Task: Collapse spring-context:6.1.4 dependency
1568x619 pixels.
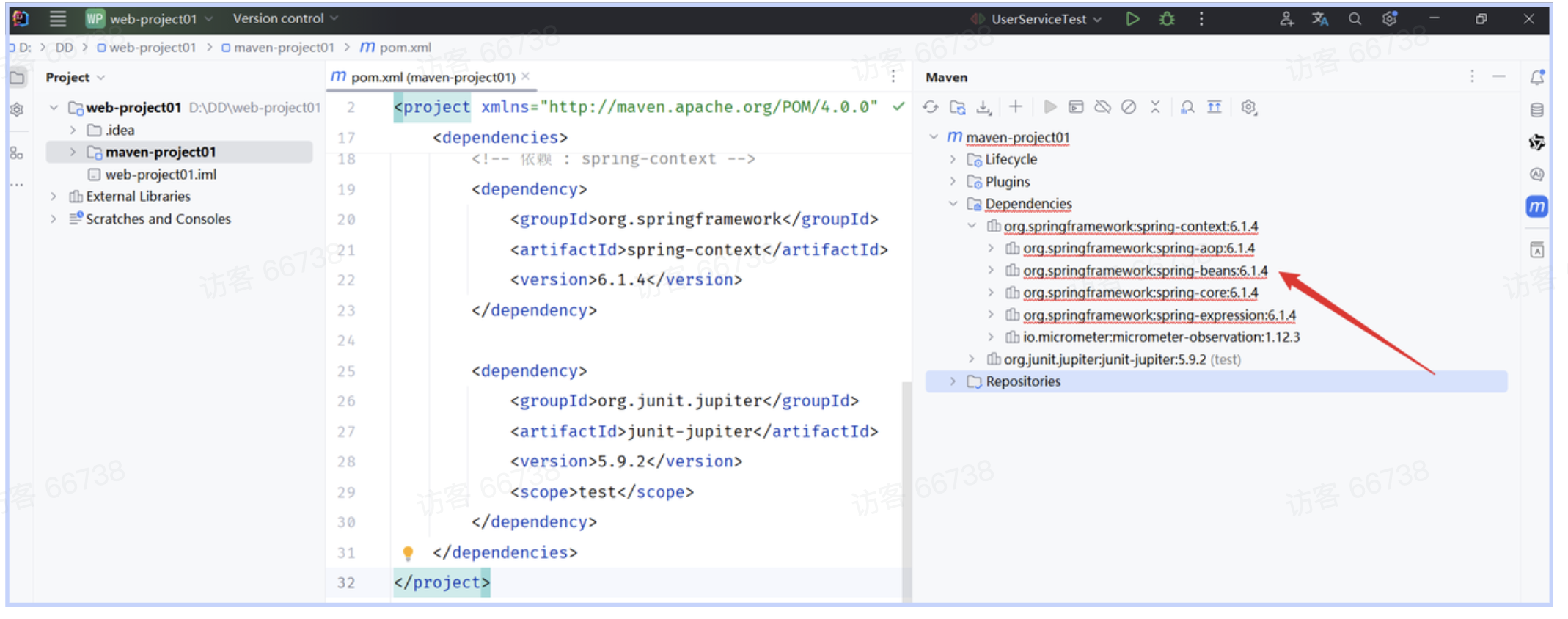Action: point(972,226)
